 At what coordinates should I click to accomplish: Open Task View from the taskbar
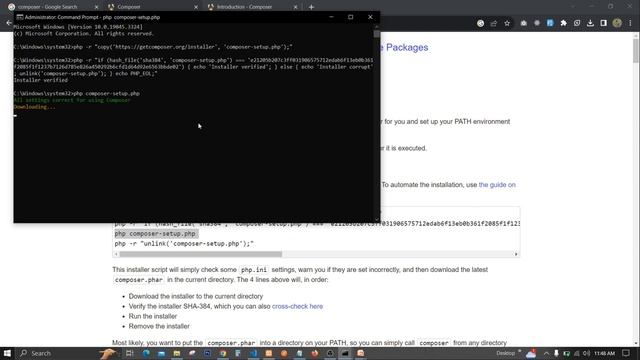coord(129,353)
